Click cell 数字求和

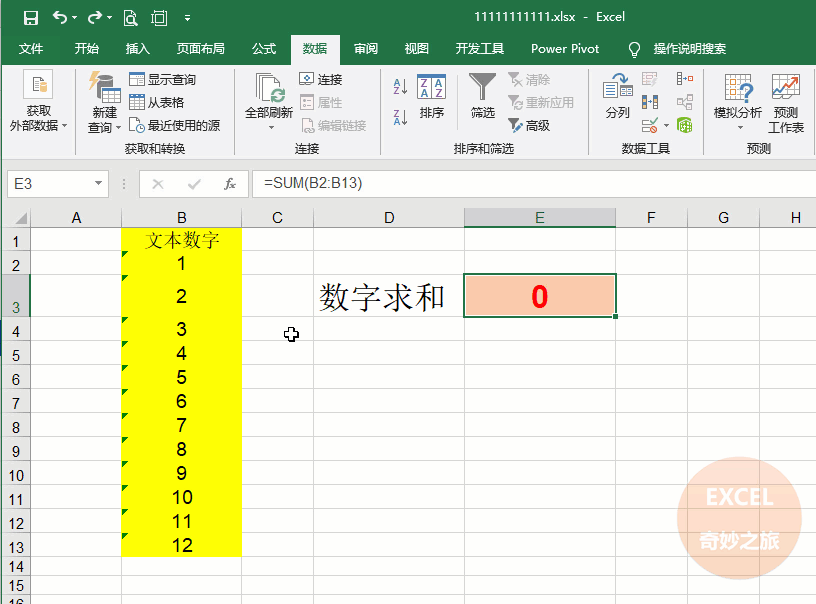coord(389,295)
